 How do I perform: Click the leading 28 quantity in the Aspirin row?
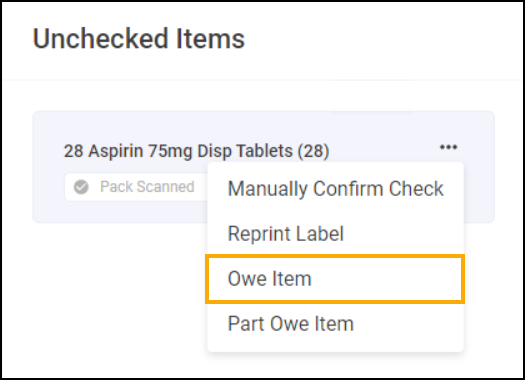[x=73, y=151]
